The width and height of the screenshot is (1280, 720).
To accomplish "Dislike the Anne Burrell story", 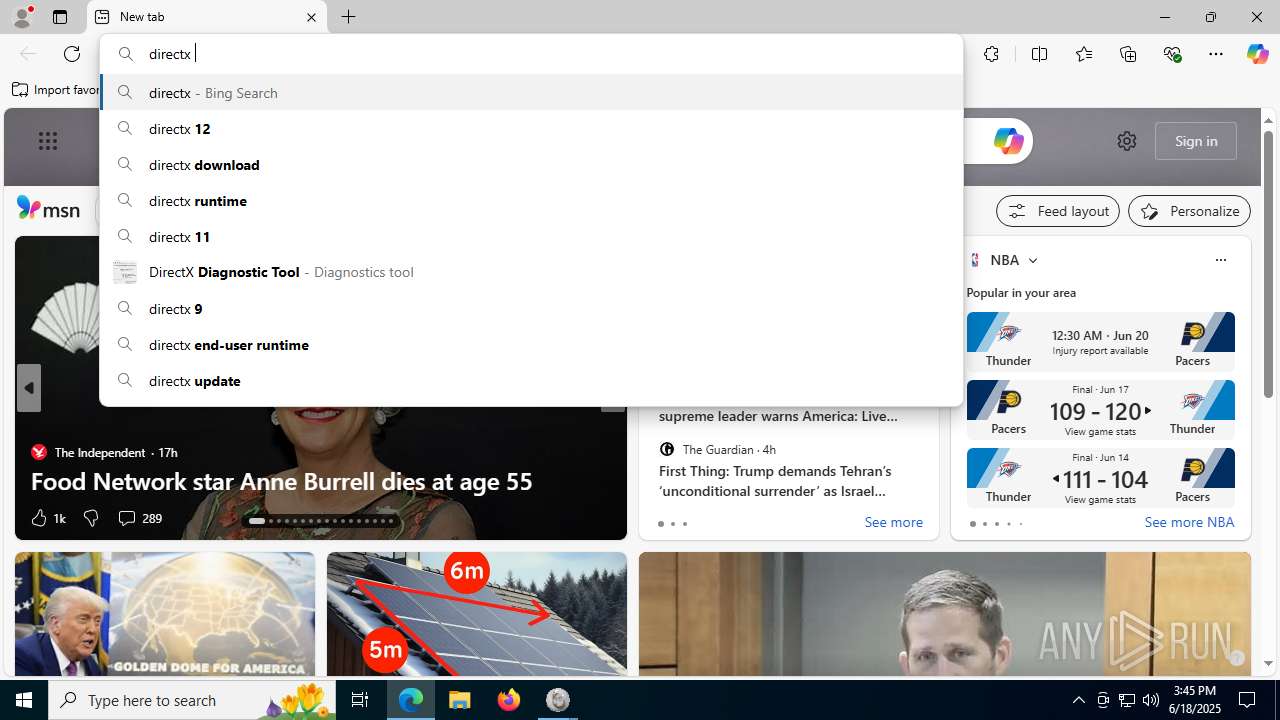I will pyautogui.click(x=91, y=518).
